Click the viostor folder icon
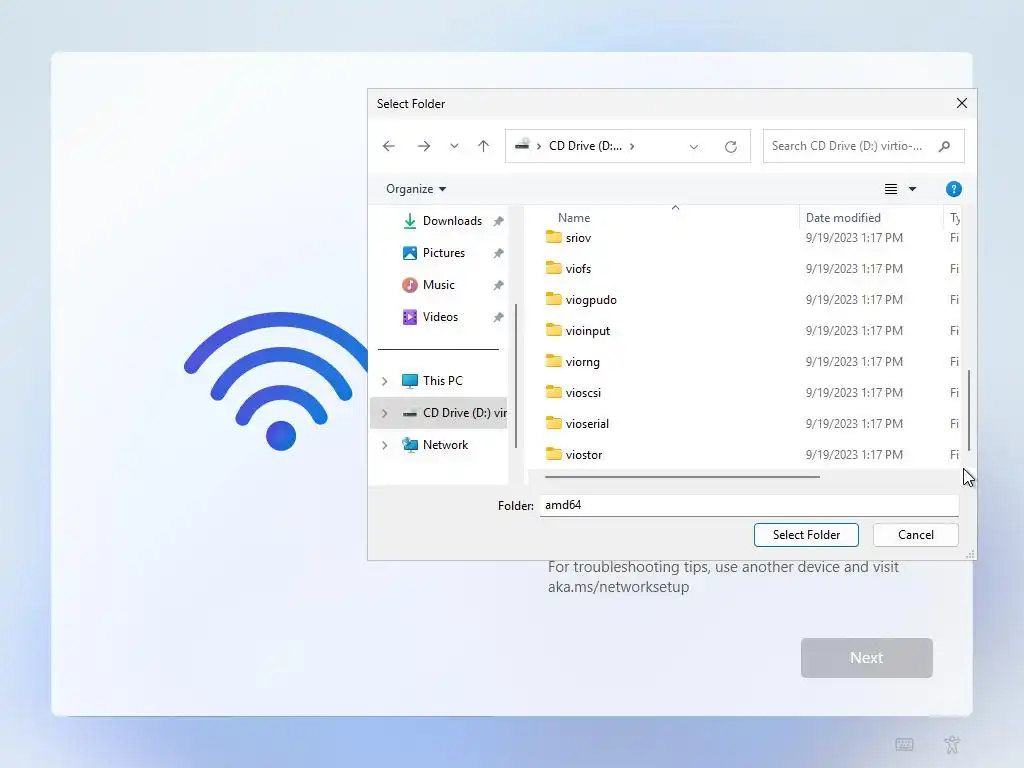The height and width of the screenshot is (768, 1024). point(553,454)
